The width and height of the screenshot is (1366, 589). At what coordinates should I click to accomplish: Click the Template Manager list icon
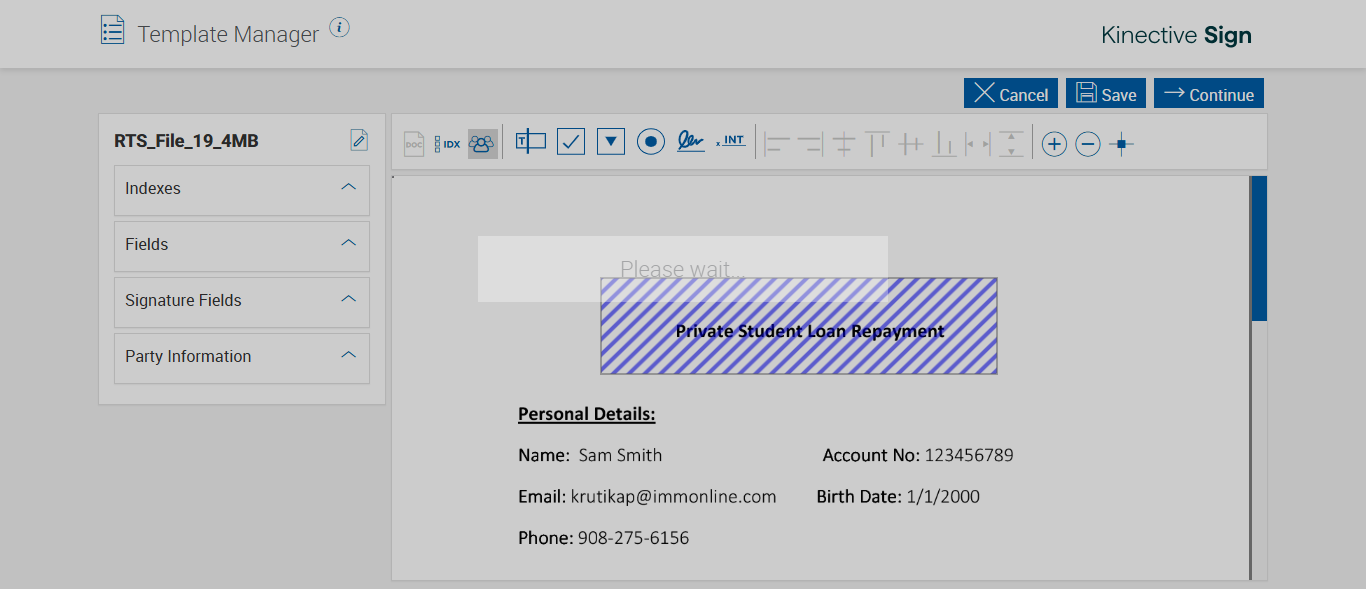(113, 30)
